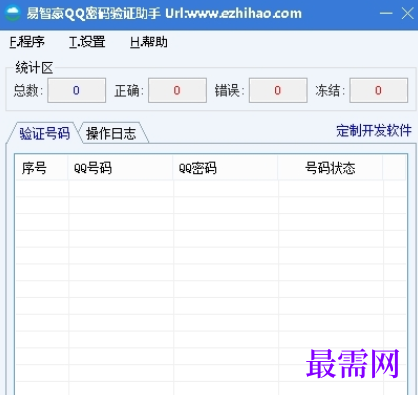Click the 冻结 count field
Image resolution: width=418 pixels, height=395 pixels.
[x=378, y=90]
